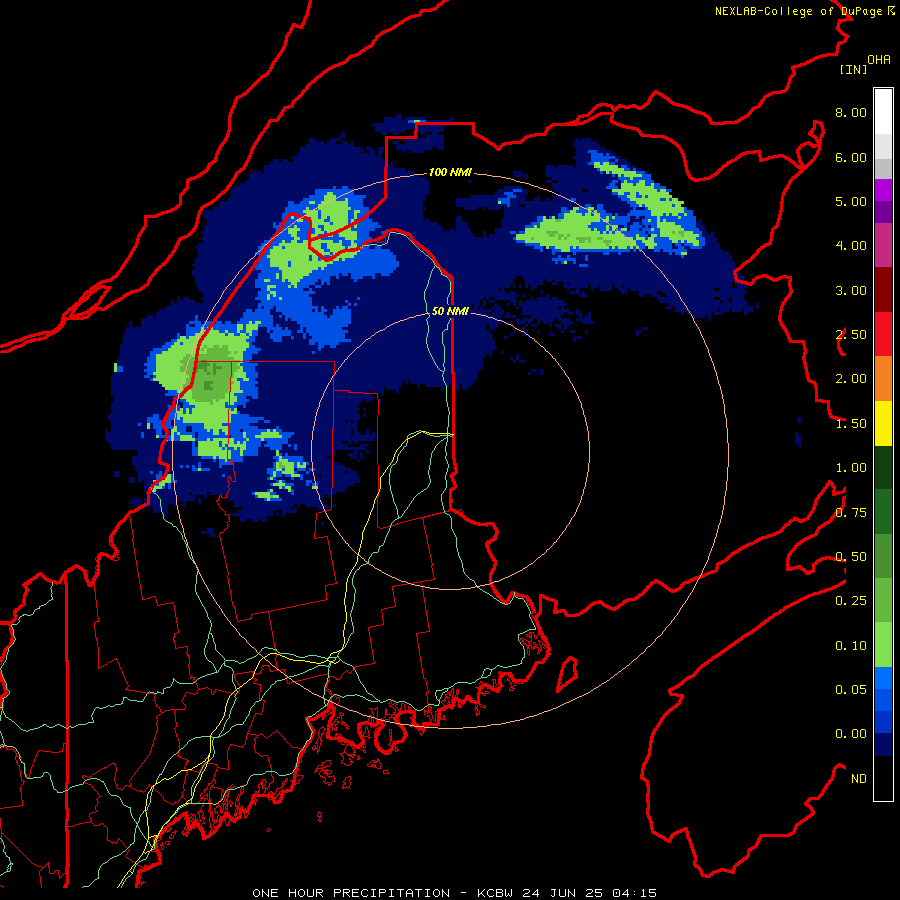
Task: Click the One Hour Precipitation KCBW caption
Action: (454, 893)
